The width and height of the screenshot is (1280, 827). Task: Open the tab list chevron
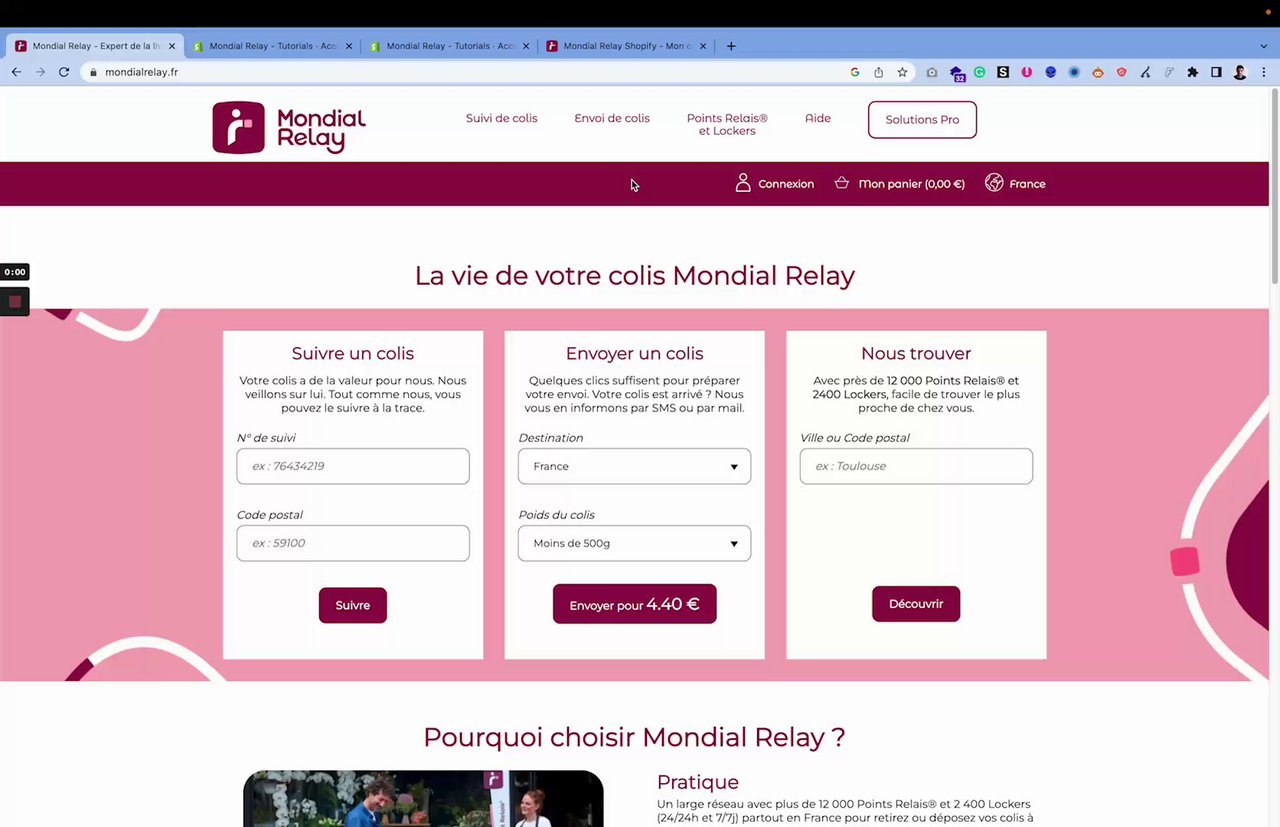[1264, 46]
